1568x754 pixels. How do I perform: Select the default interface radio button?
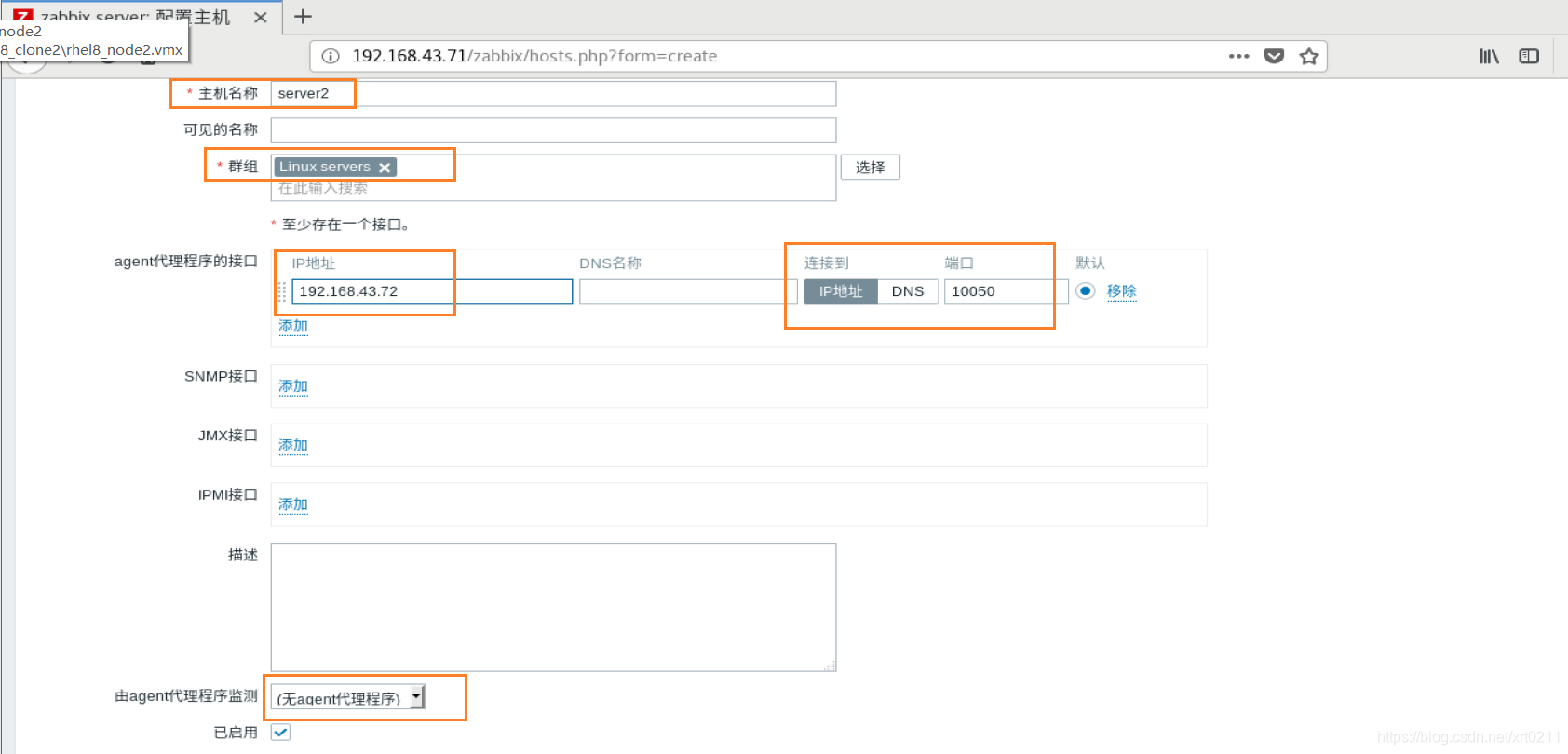(x=1085, y=290)
